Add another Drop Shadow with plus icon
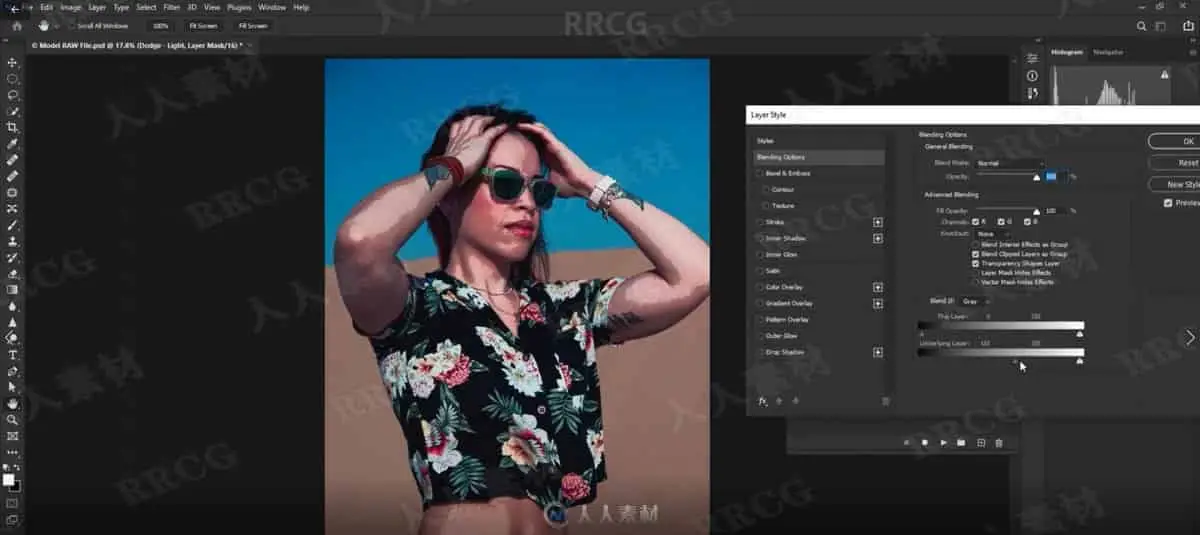1200x535 pixels. pos(878,352)
